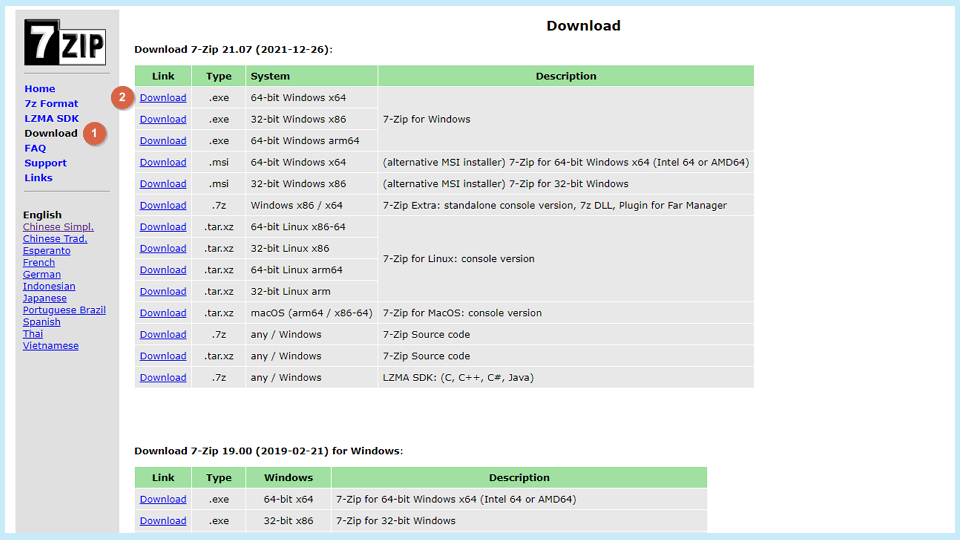Click the "Windows" column header in 19.00 table
The width and height of the screenshot is (960, 540).
pos(288,478)
